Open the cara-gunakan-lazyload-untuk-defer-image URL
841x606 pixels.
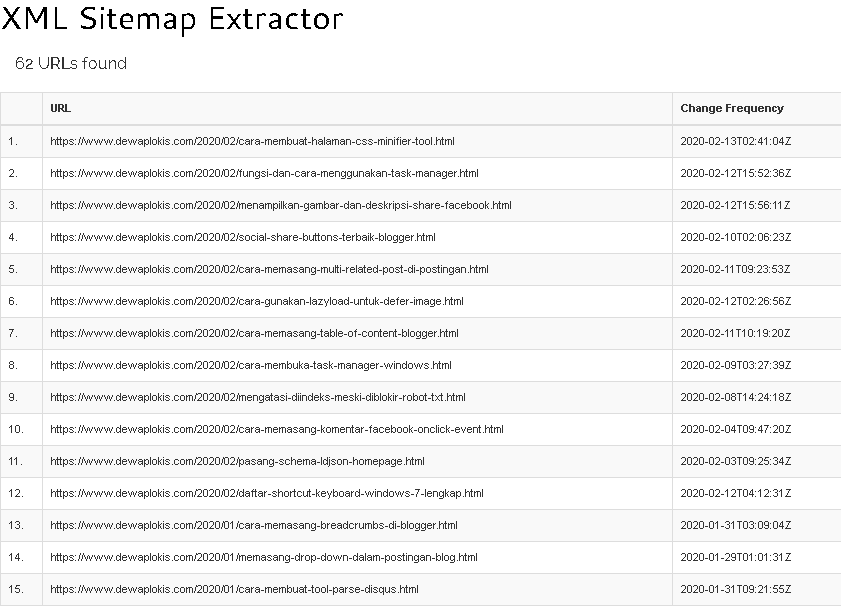(x=256, y=301)
